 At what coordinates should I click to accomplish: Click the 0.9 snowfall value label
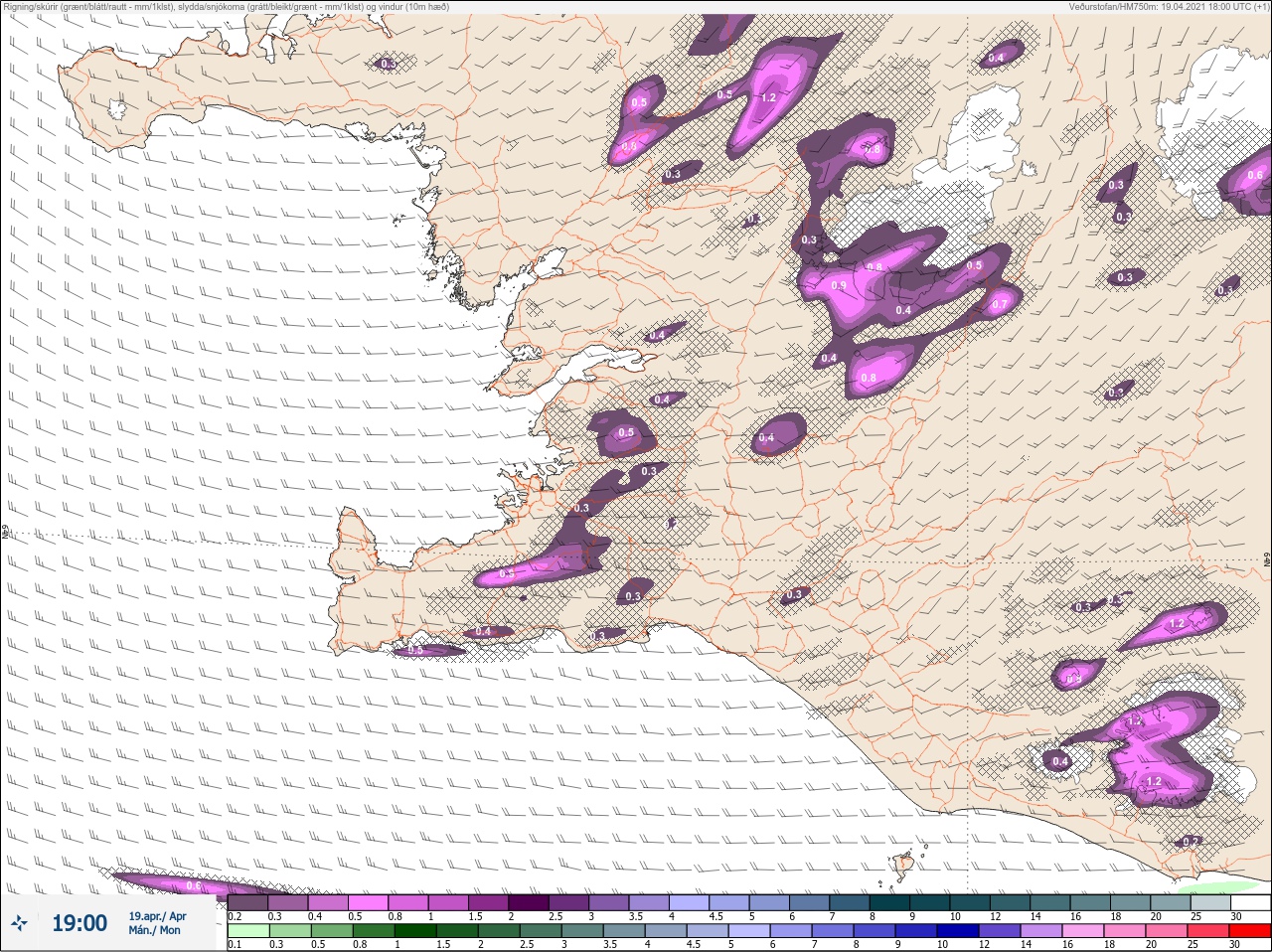click(x=838, y=286)
